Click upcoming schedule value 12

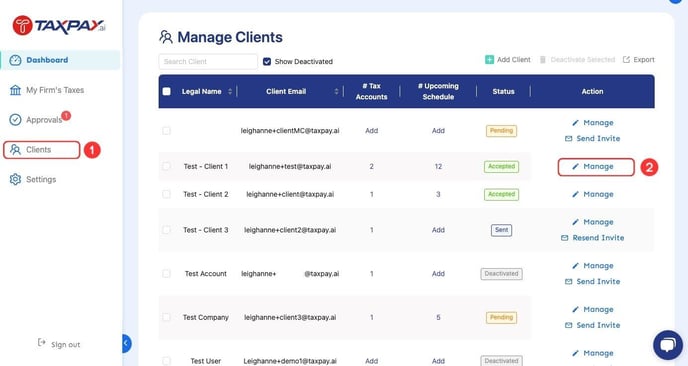[x=438, y=166]
